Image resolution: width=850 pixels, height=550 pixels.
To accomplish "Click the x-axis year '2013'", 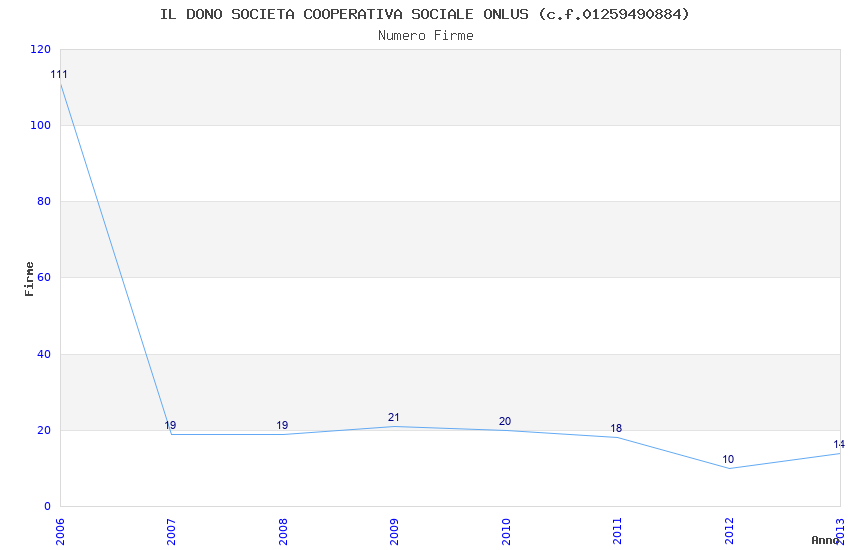I will click(x=840, y=532).
